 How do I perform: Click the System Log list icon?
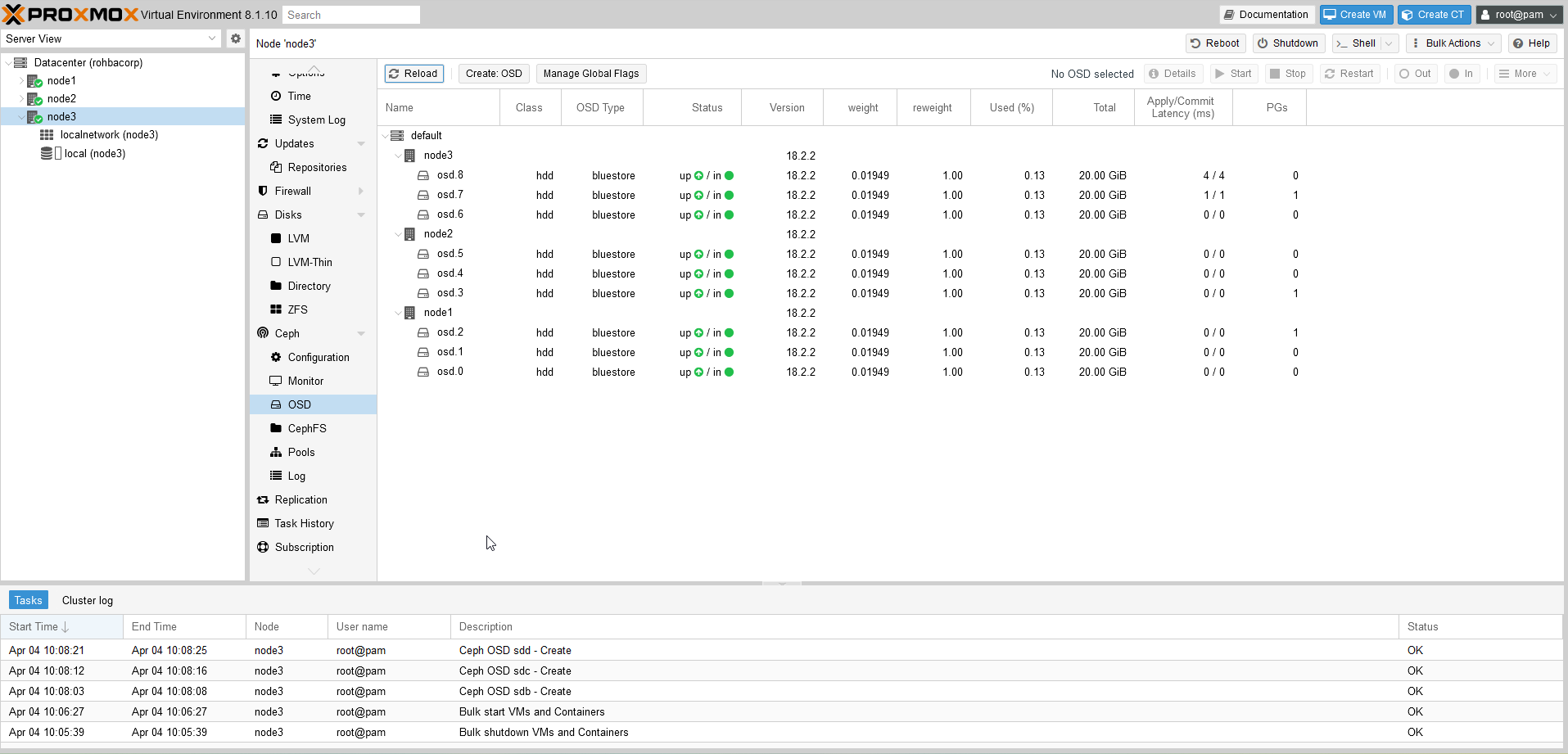(x=276, y=120)
